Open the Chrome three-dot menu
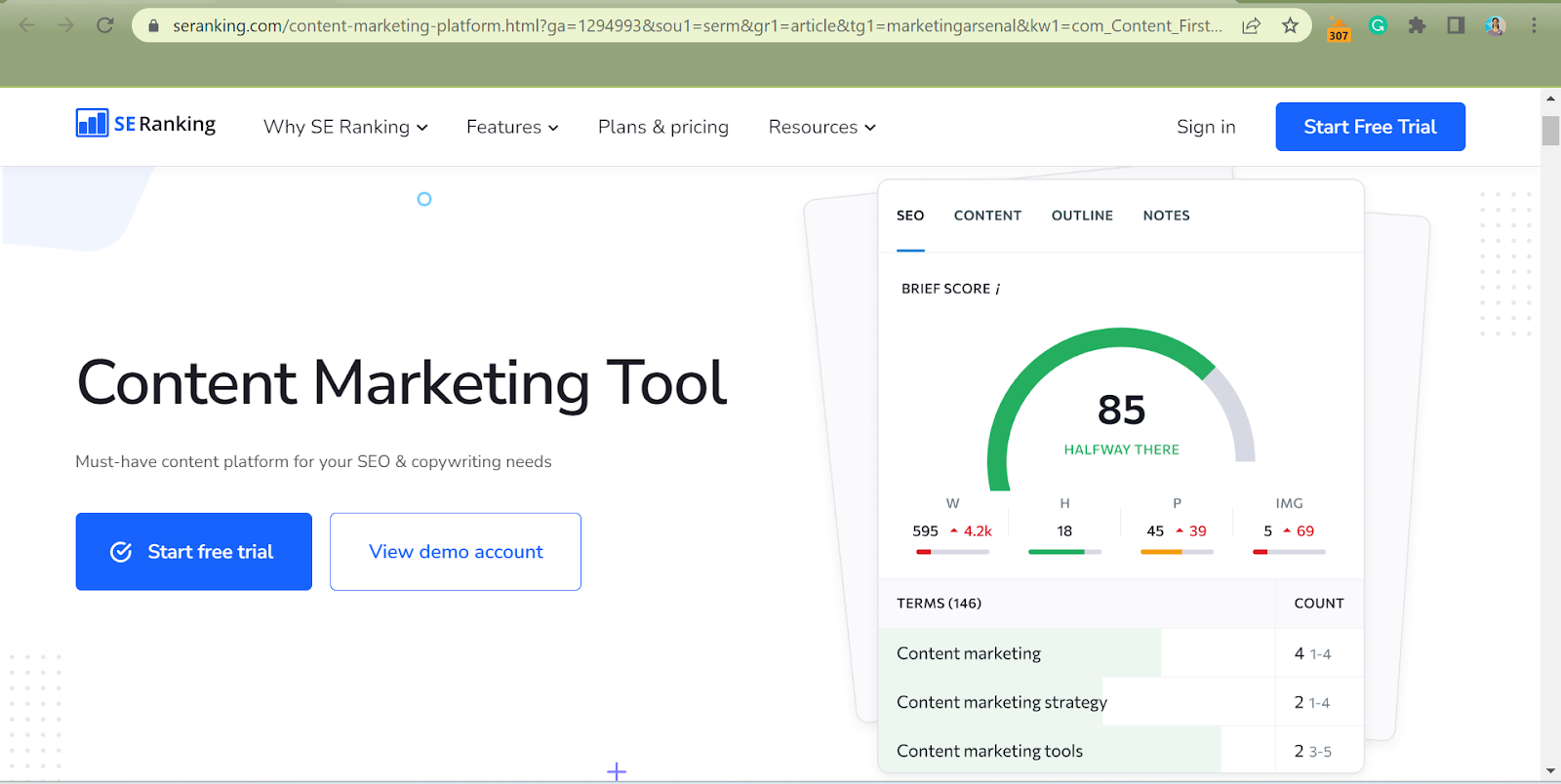Viewport: 1561px width, 784px height. pos(1534,25)
